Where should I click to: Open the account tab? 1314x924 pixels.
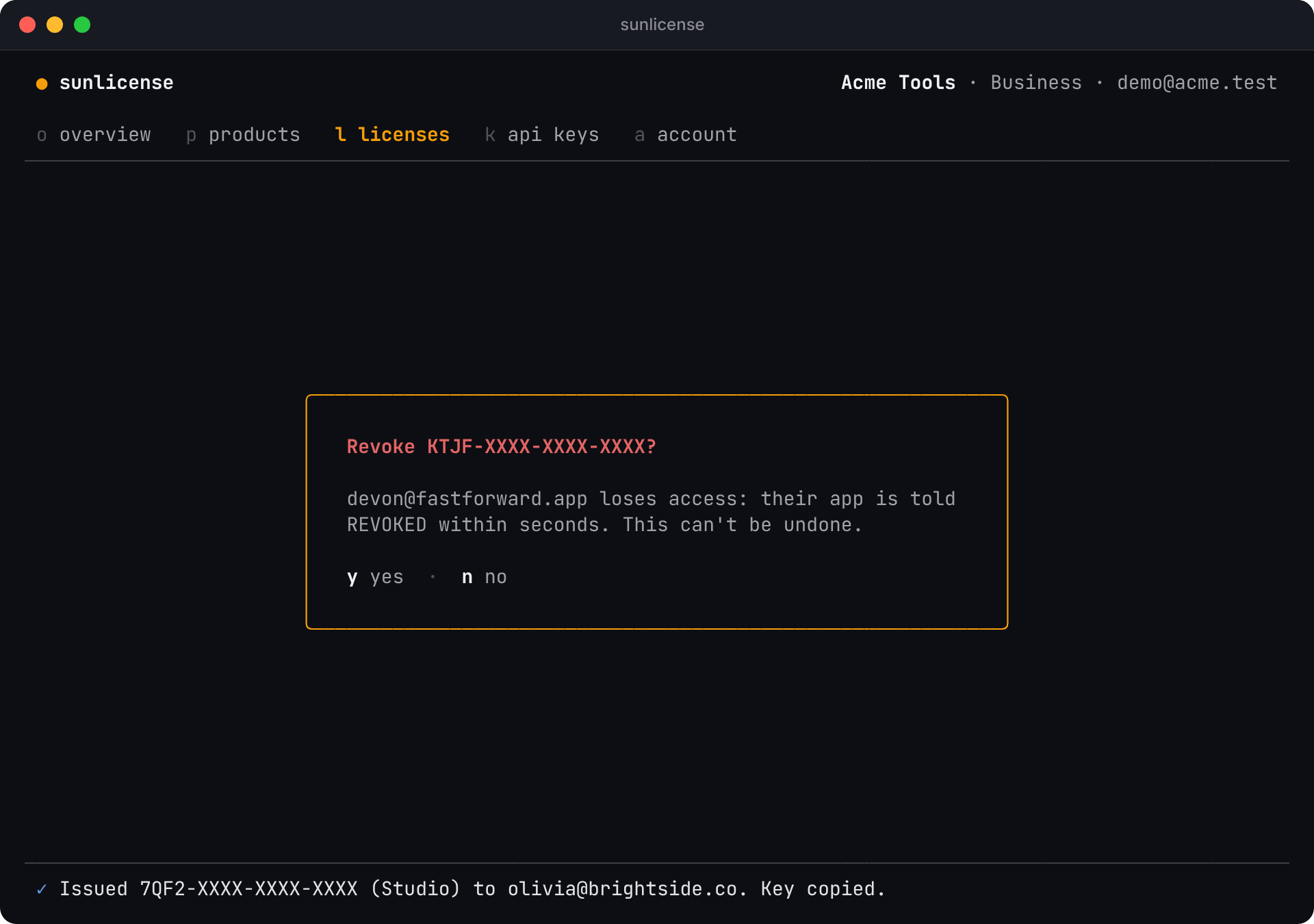[686, 135]
